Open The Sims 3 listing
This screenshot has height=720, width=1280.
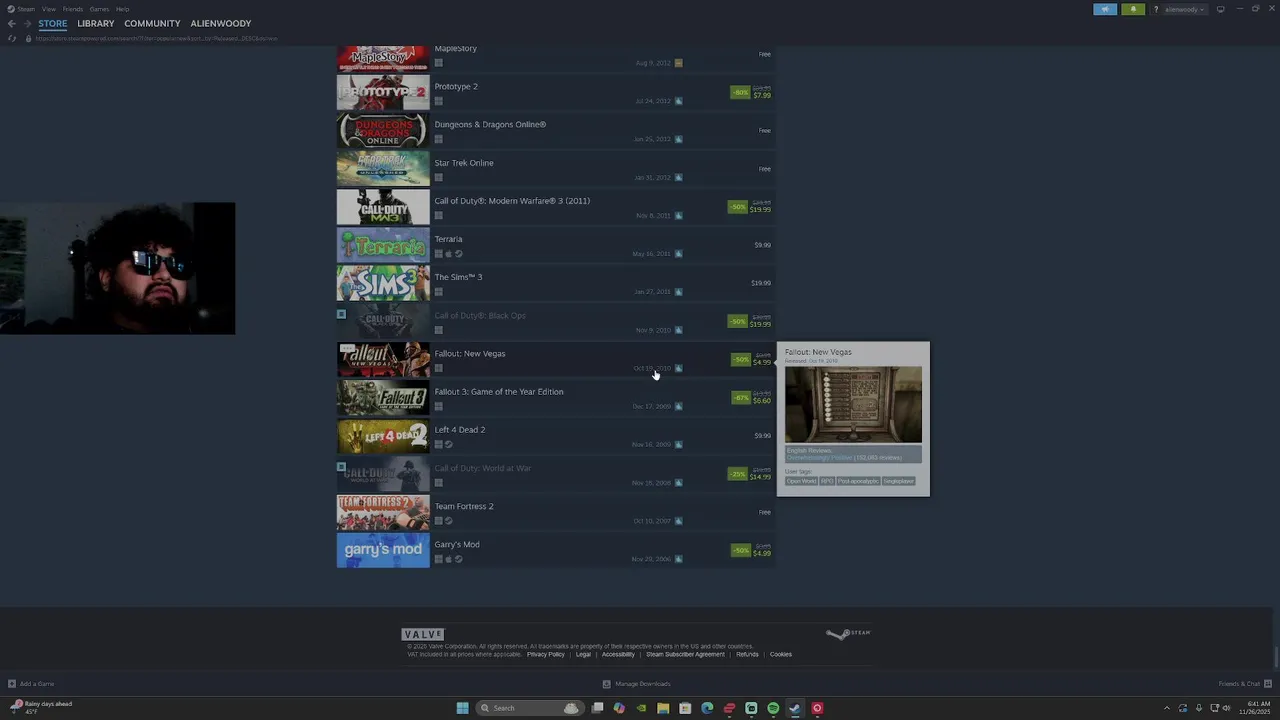click(556, 283)
